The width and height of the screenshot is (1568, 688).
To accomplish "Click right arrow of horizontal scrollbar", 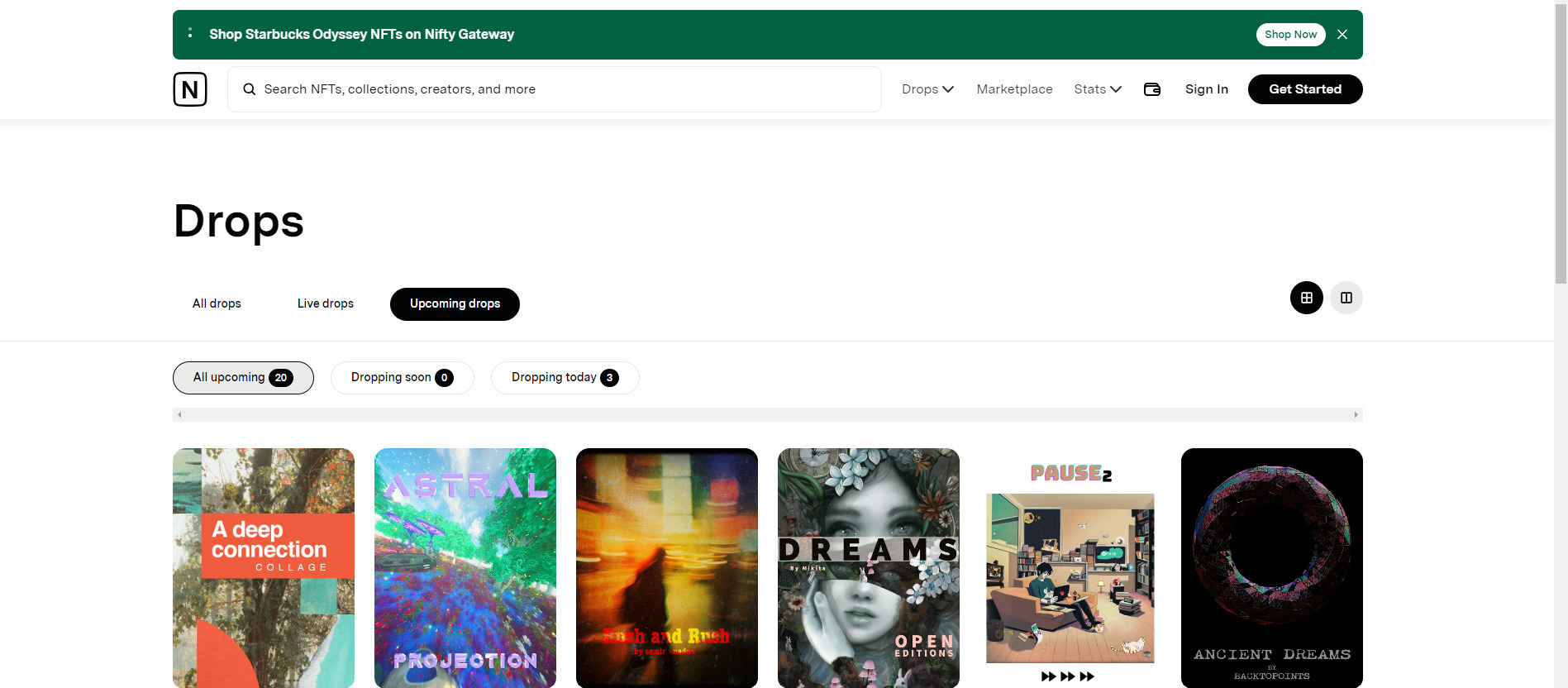I will click(1356, 415).
